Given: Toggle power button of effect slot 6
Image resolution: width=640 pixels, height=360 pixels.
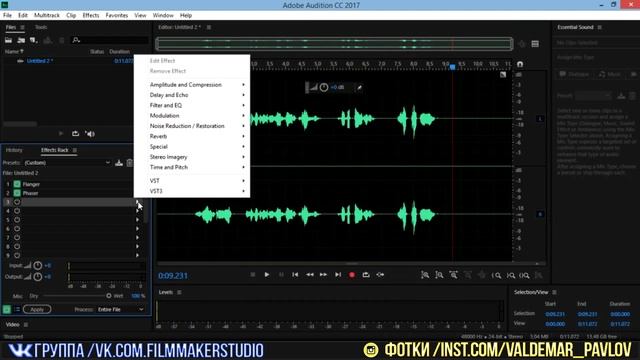Looking at the screenshot, I should [x=17, y=229].
